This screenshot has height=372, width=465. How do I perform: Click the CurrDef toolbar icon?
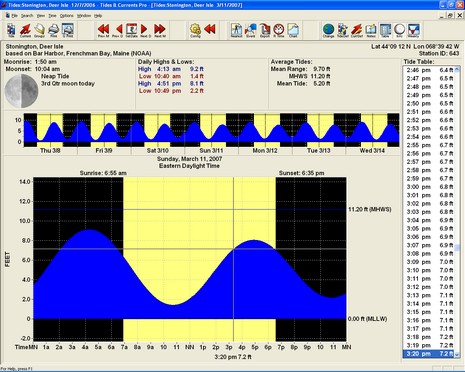(x=357, y=30)
